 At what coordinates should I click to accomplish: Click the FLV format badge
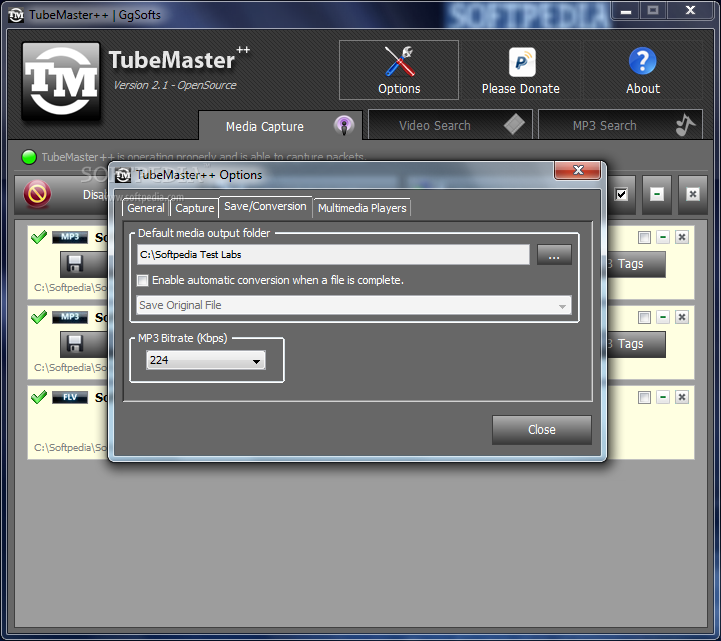pyautogui.click(x=70, y=397)
